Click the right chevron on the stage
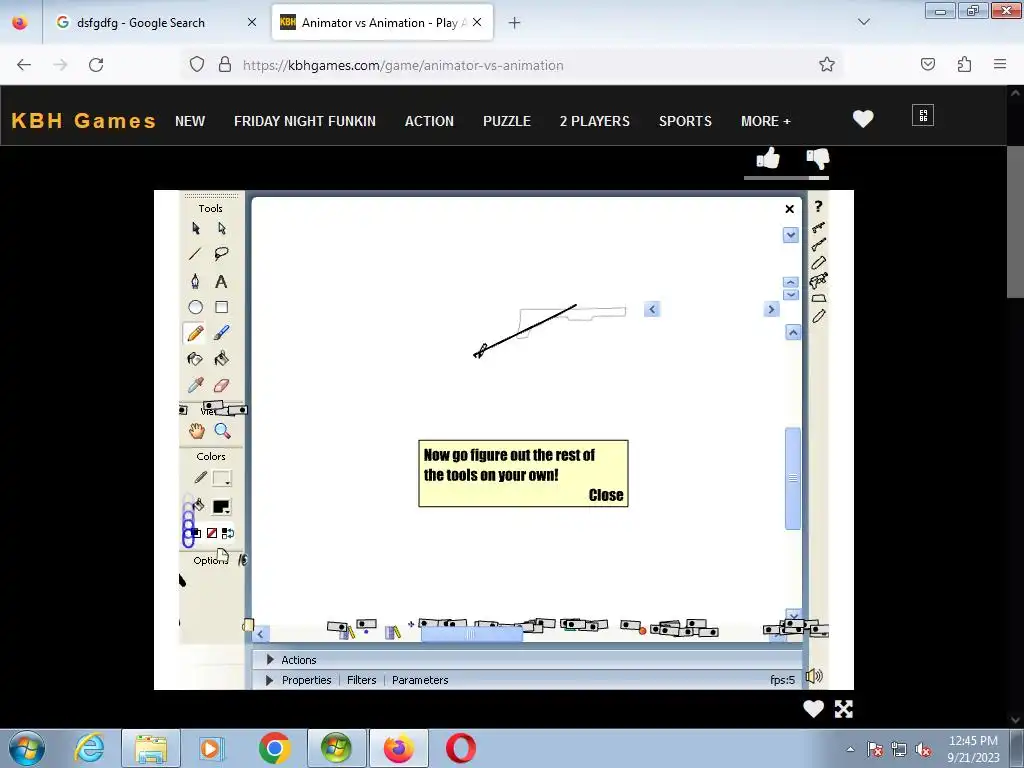This screenshot has height=768, width=1024. coord(771,309)
